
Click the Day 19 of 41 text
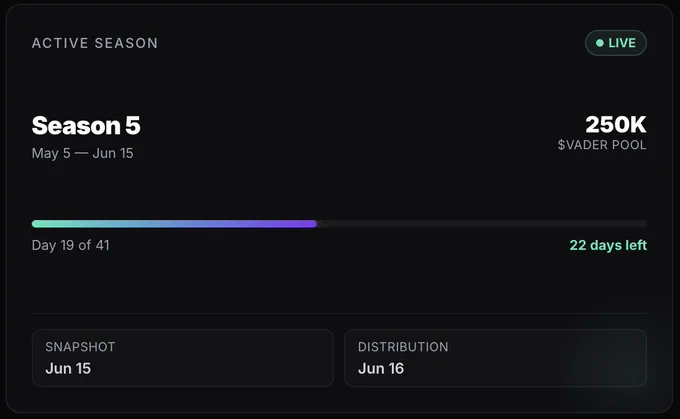(x=71, y=246)
